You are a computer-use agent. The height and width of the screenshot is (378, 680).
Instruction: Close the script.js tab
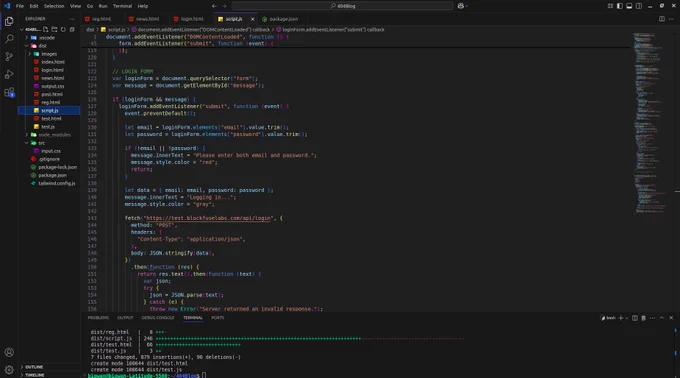click(x=252, y=19)
